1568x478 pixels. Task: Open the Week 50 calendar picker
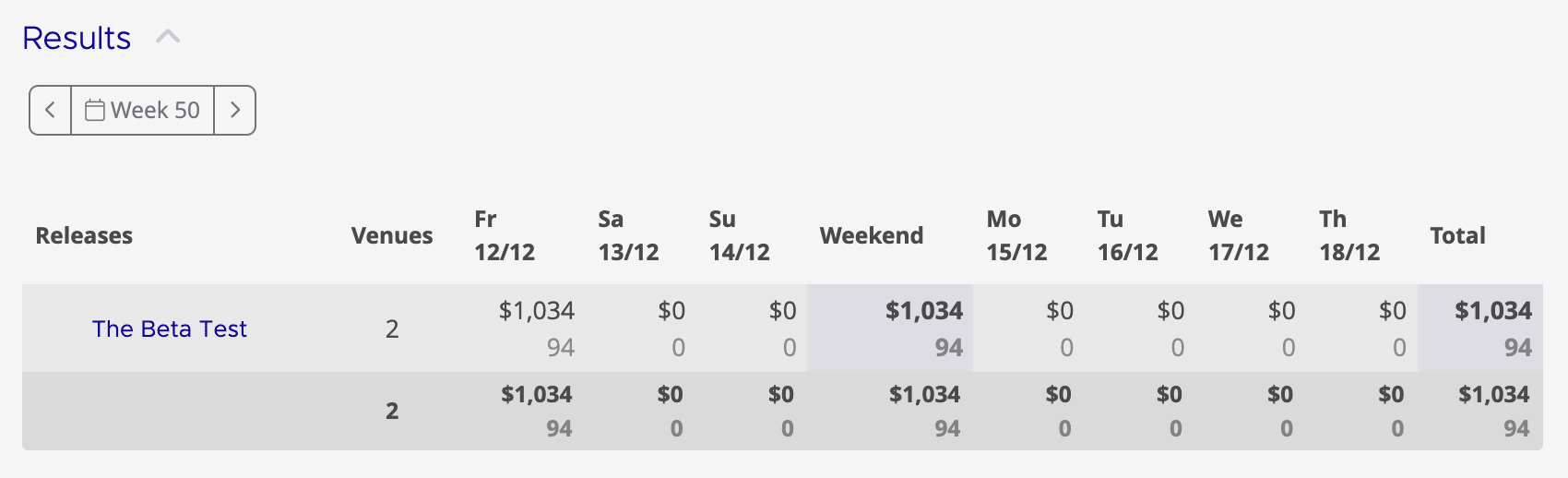[x=143, y=111]
